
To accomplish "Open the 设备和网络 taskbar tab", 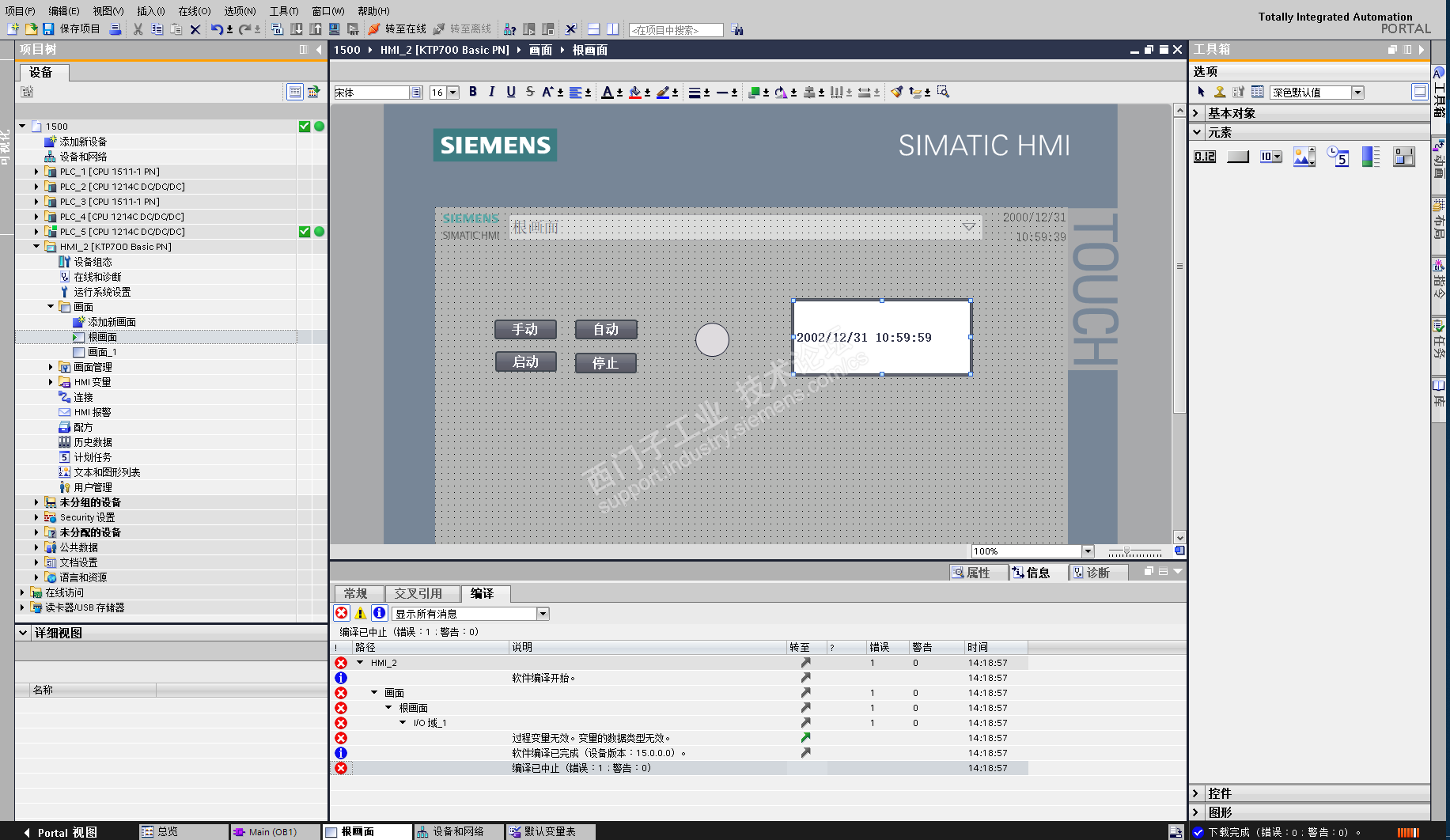I will coord(458,832).
